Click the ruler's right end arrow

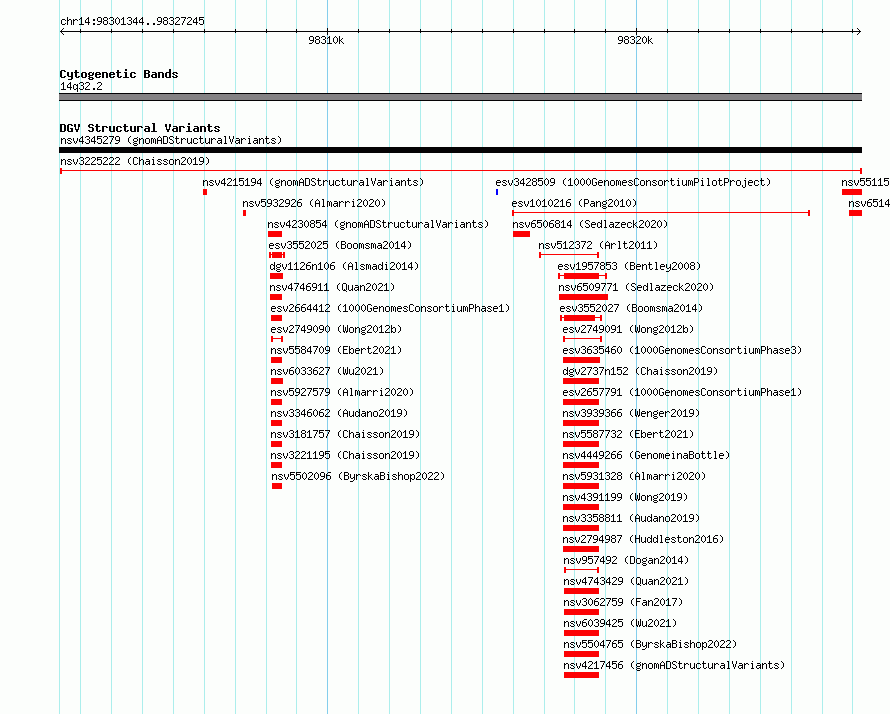coord(859,32)
